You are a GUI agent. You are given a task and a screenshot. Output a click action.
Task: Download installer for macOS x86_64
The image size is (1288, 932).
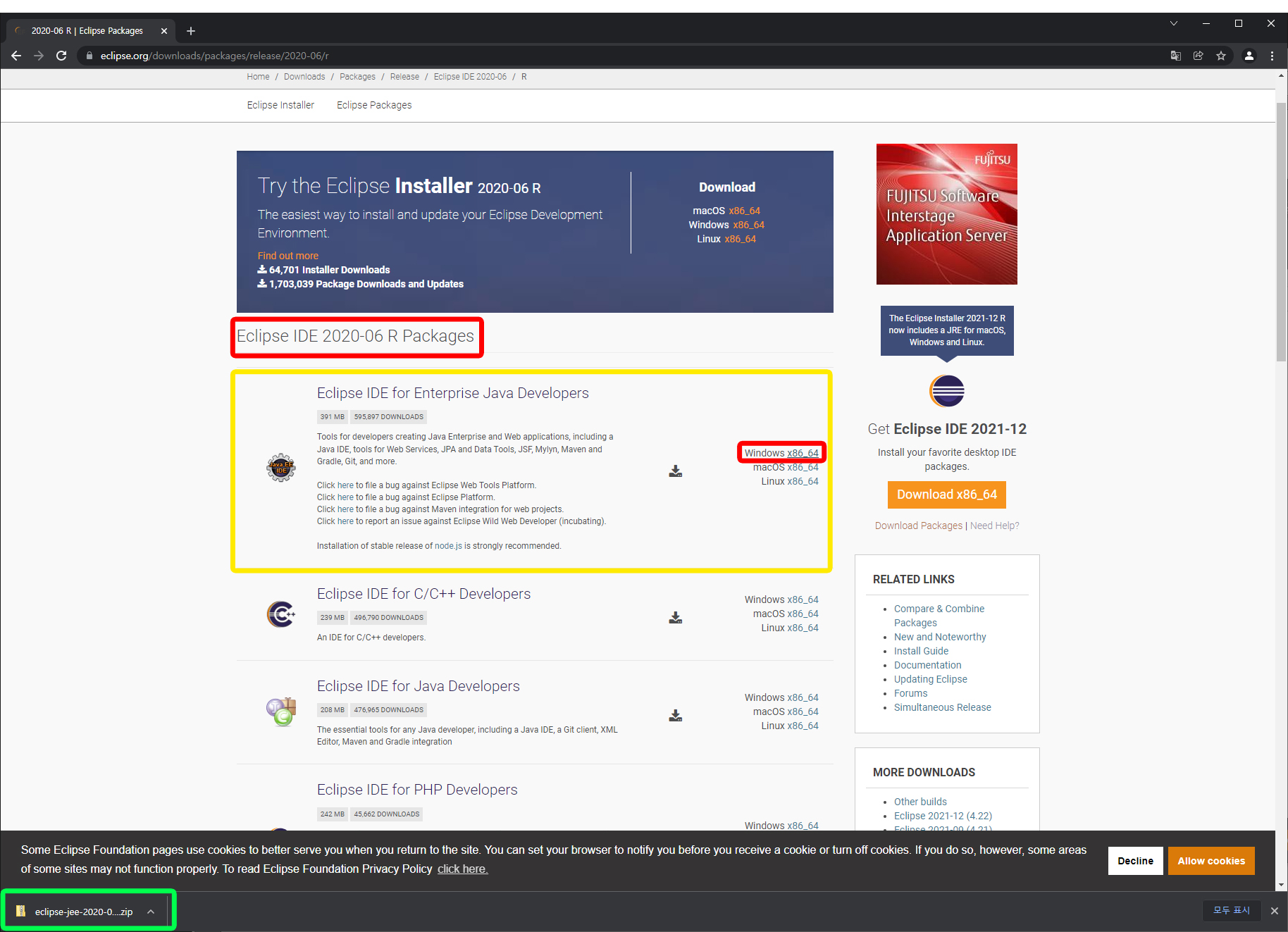pos(744,211)
